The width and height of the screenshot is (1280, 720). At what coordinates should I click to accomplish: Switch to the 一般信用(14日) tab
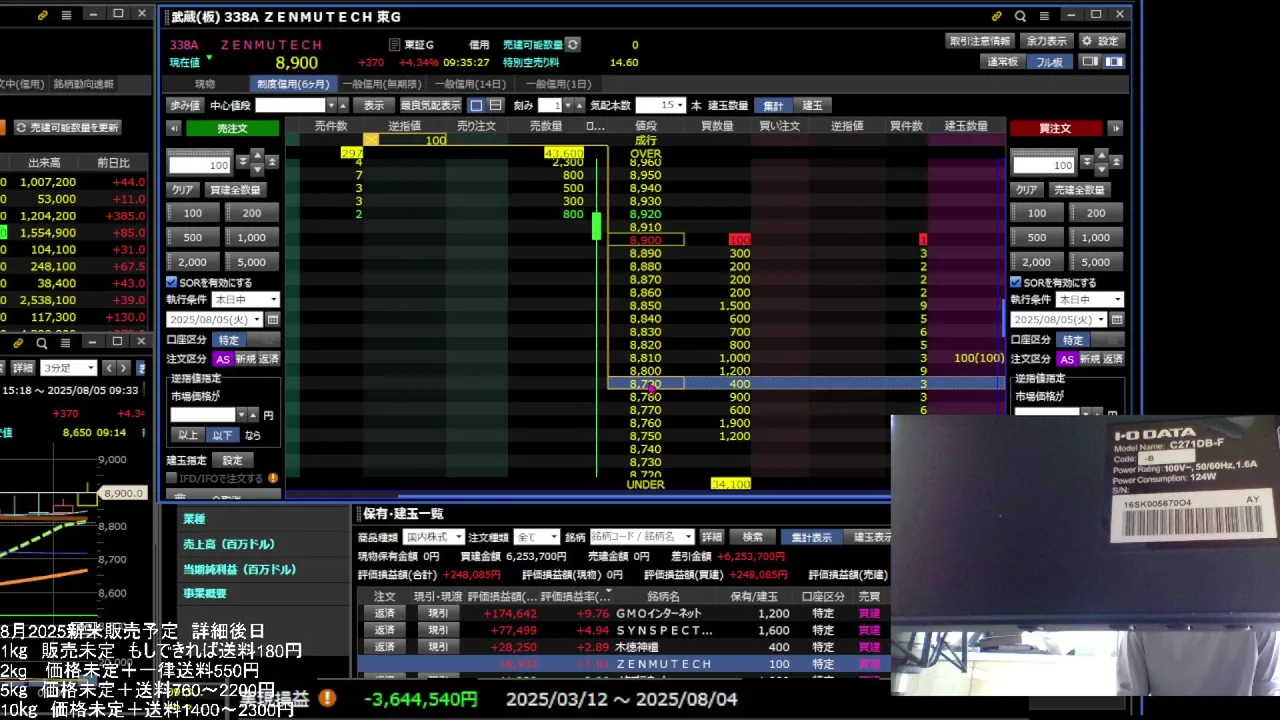(x=472, y=84)
